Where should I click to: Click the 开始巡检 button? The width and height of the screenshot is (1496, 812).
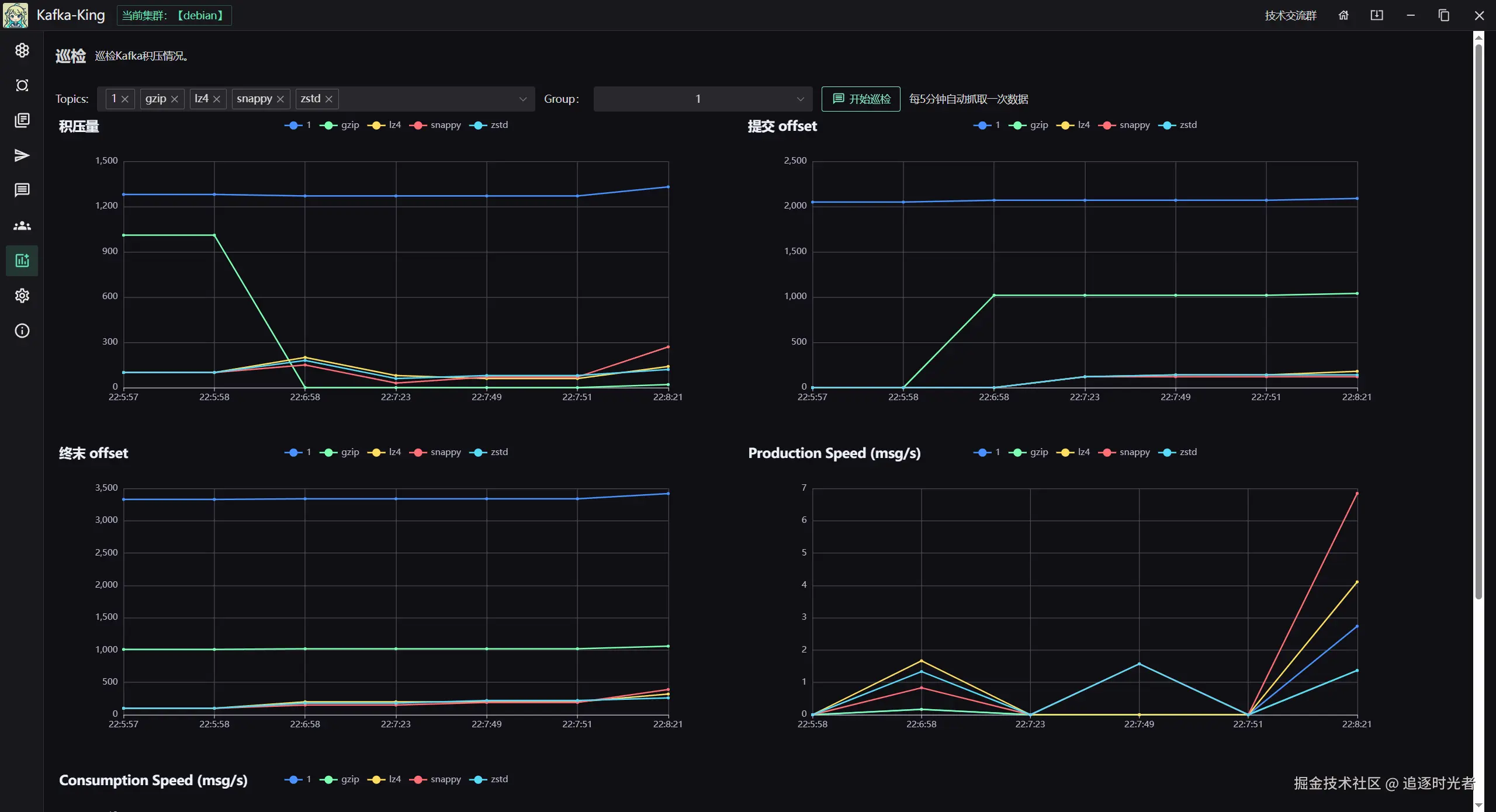(861, 99)
